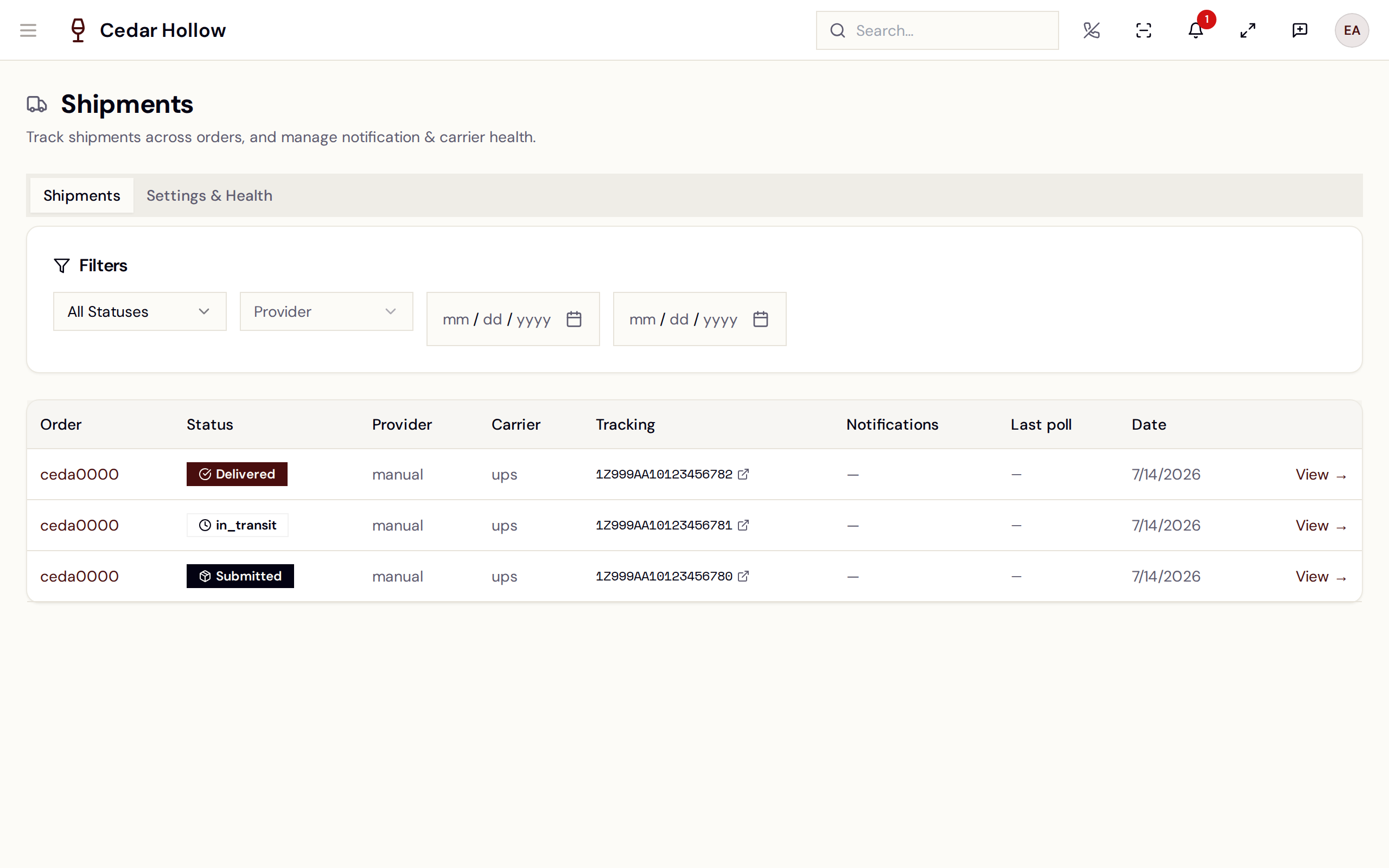The image size is (1389, 868).
Task: Open external link for tracking 1Z999AA10123456781
Action: coord(743,525)
